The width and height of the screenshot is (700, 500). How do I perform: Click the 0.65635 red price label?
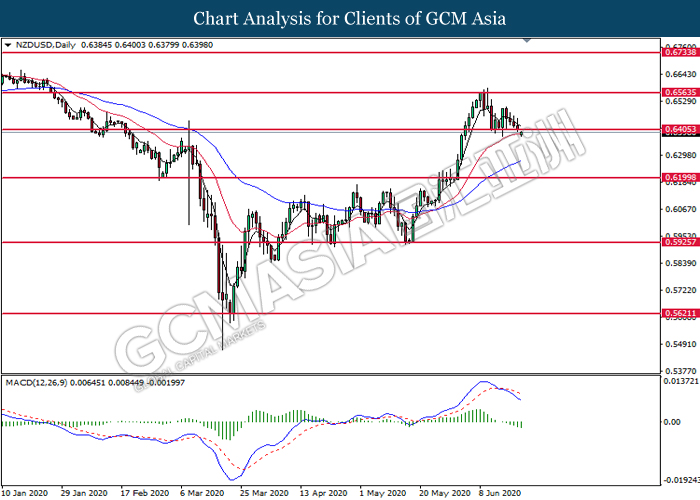(680, 92)
